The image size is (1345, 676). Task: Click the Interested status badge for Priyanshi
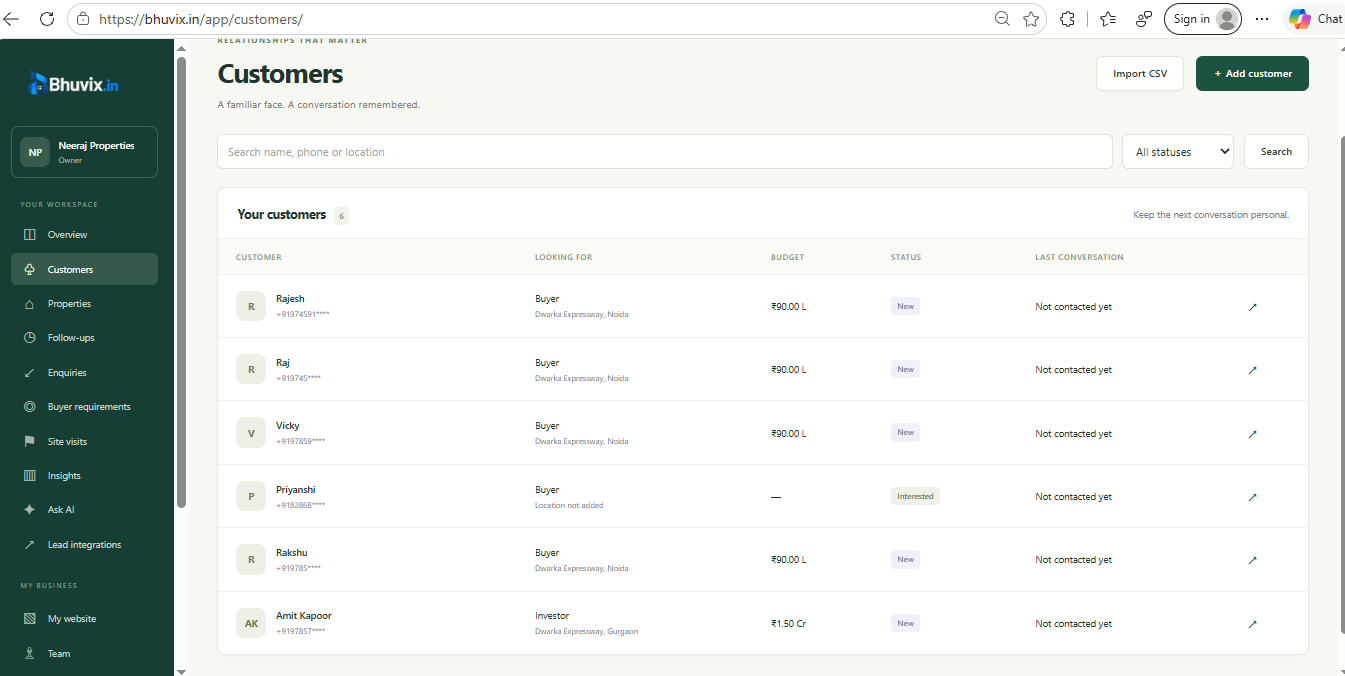coord(915,496)
